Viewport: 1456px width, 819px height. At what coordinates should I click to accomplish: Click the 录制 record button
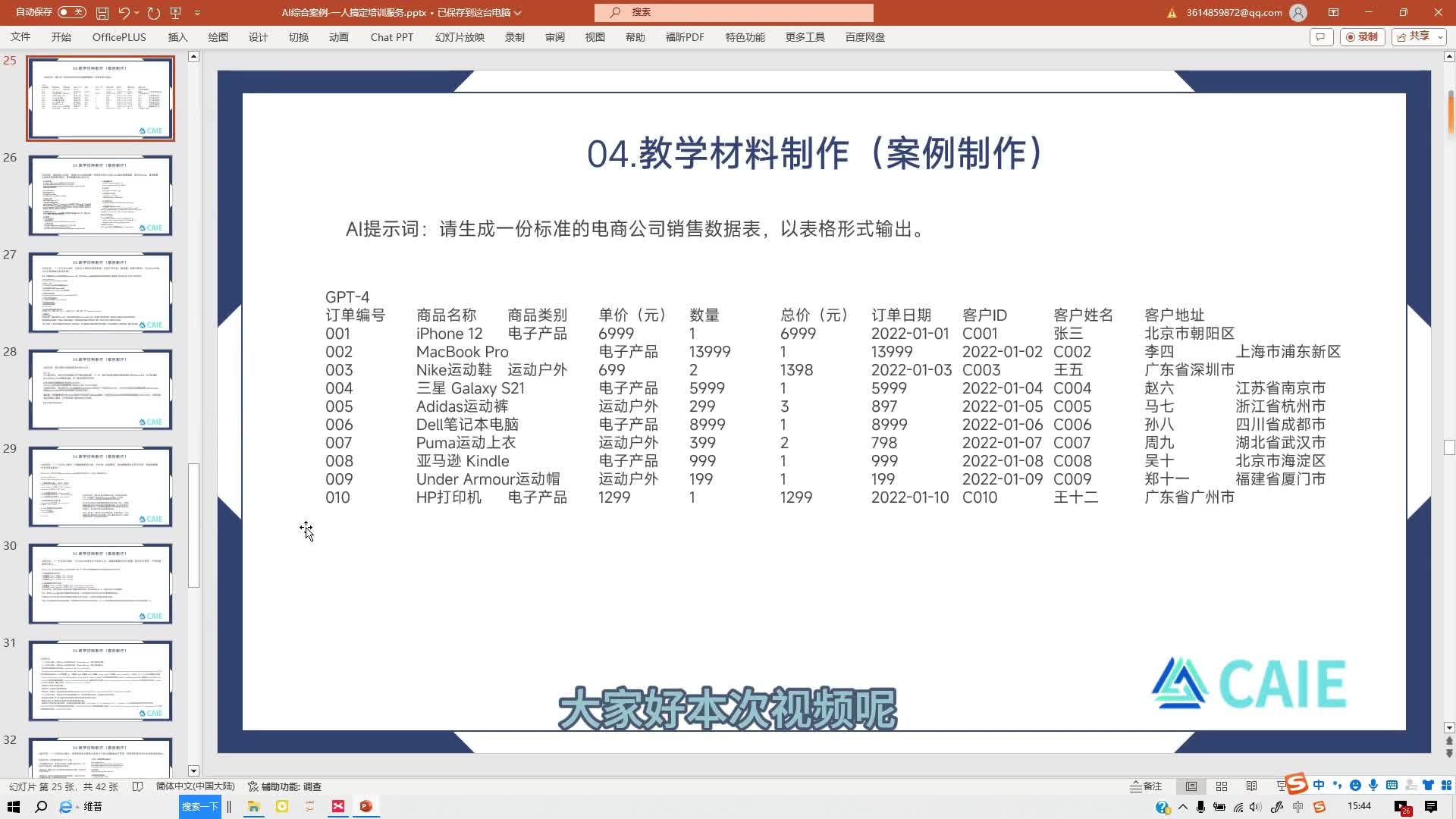tap(1362, 37)
